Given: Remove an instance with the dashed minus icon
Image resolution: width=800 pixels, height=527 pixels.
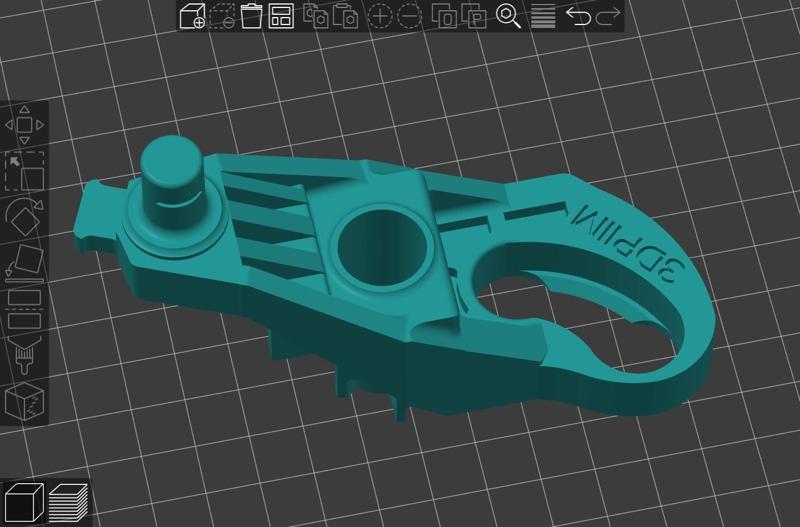Looking at the screenshot, I should pyautogui.click(x=409, y=16).
